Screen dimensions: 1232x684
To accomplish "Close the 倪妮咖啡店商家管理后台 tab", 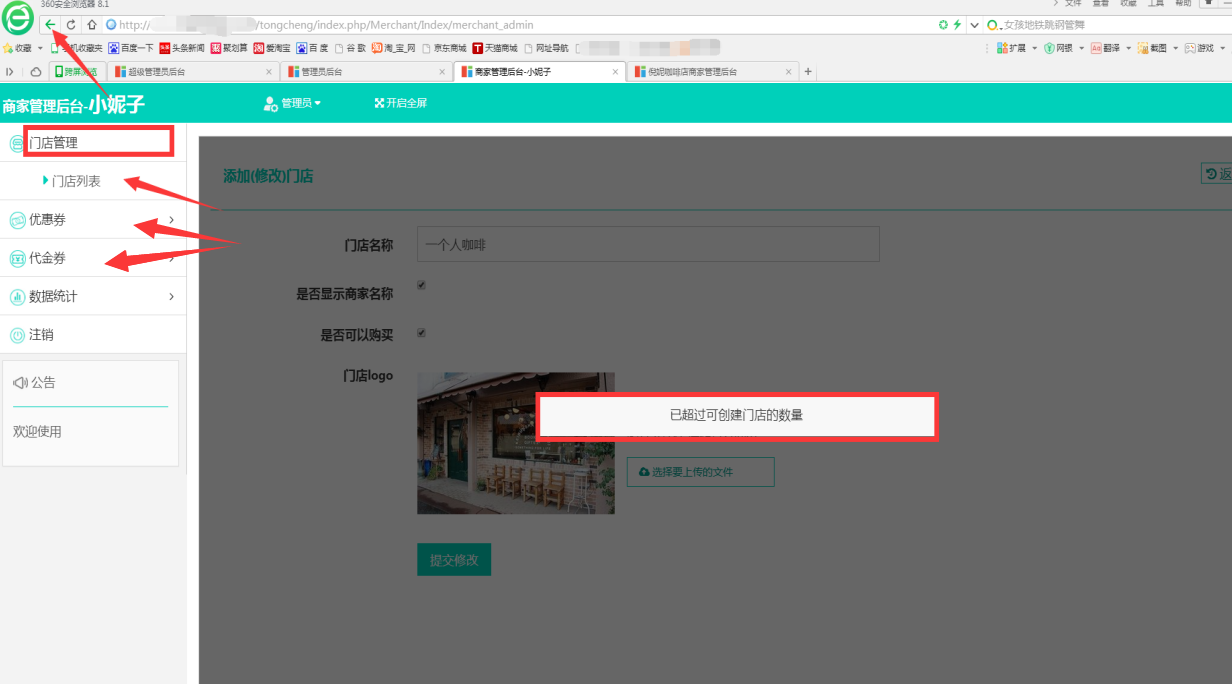I will point(788,72).
